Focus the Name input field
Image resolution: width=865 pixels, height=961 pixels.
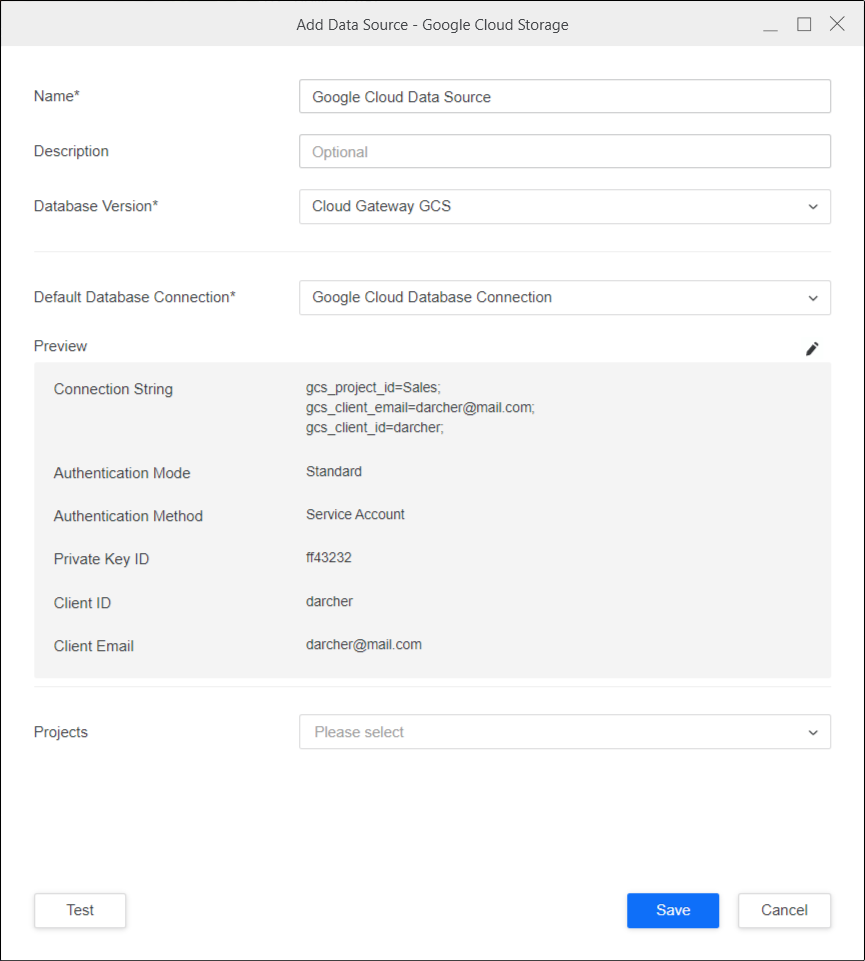click(564, 97)
